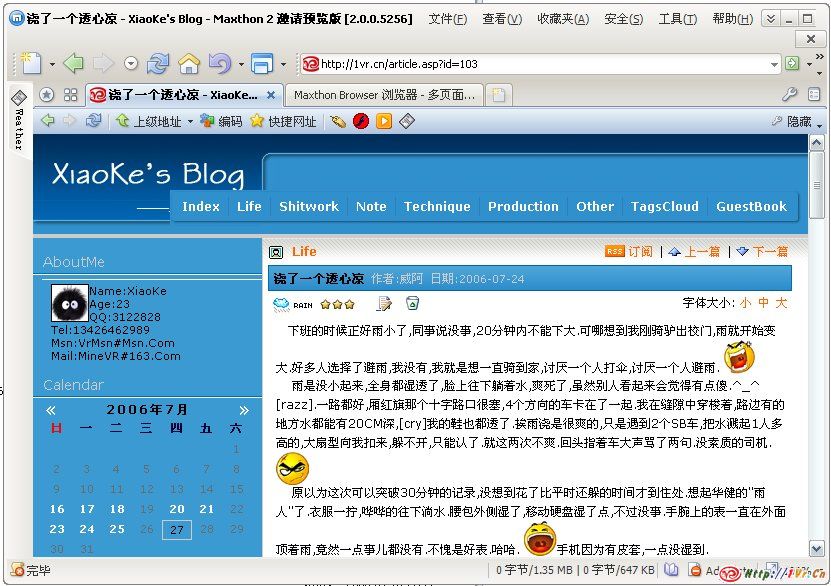Screen dimensions: 831x586
Task: Select the 27th in the July calendar
Action: pyautogui.click(x=177, y=529)
